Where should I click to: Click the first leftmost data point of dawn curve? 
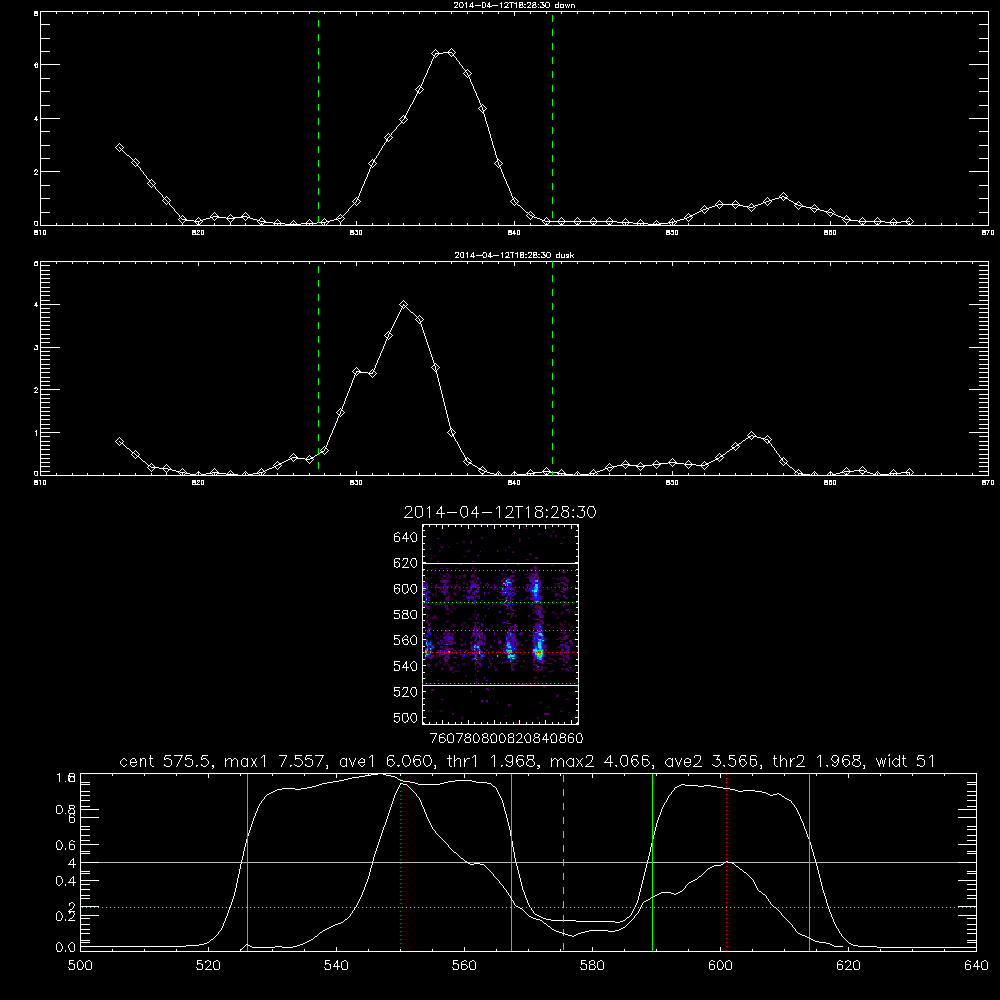(x=119, y=147)
